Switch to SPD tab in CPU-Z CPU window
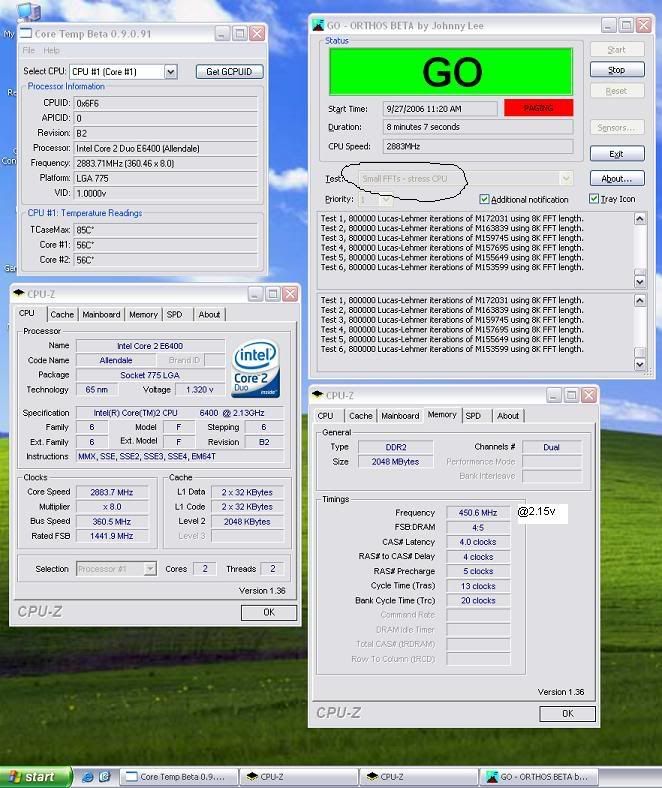This screenshot has height=788, width=662. pos(174,314)
